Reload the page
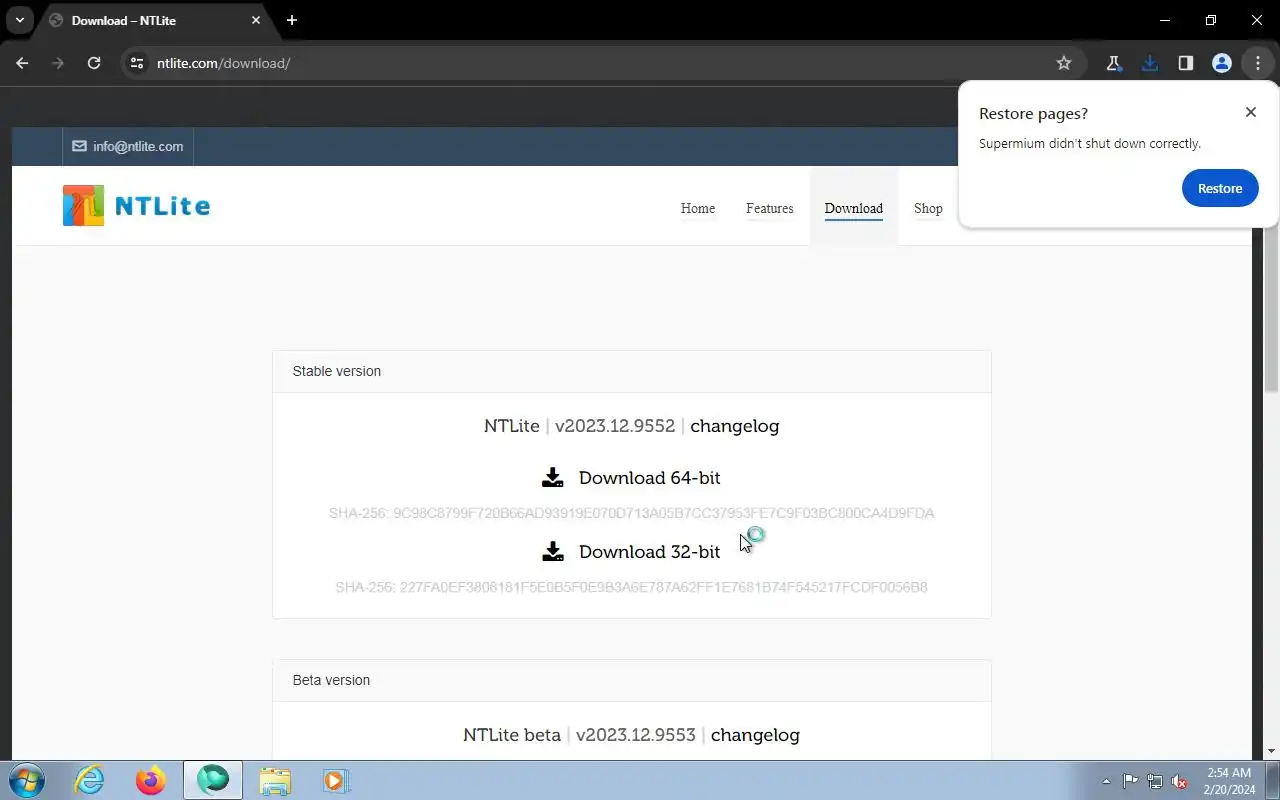1280x800 pixels. coord(94,63)
